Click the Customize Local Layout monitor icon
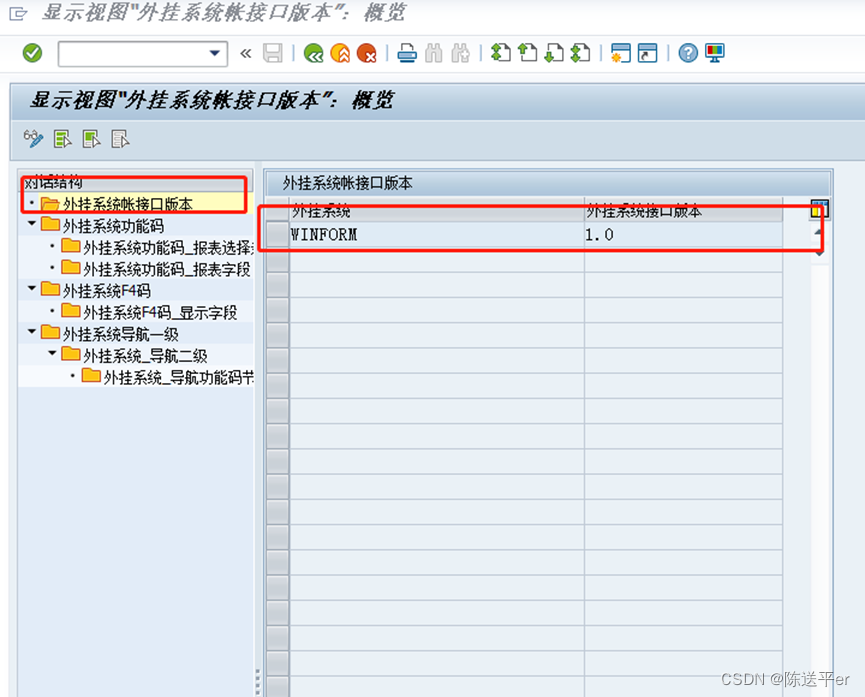The width and height of the screenshot is (865, 697). click(714, 53)
